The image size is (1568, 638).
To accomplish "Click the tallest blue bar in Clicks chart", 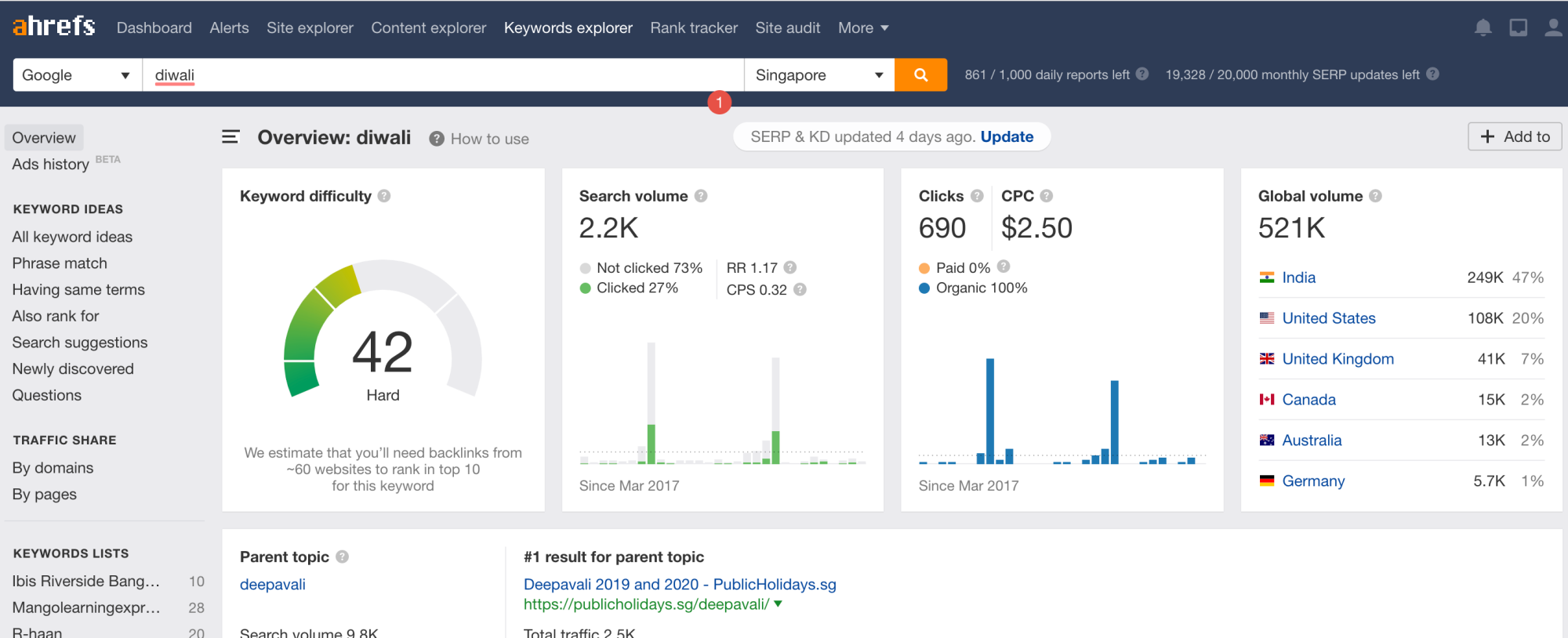I will tap(990, 411).
